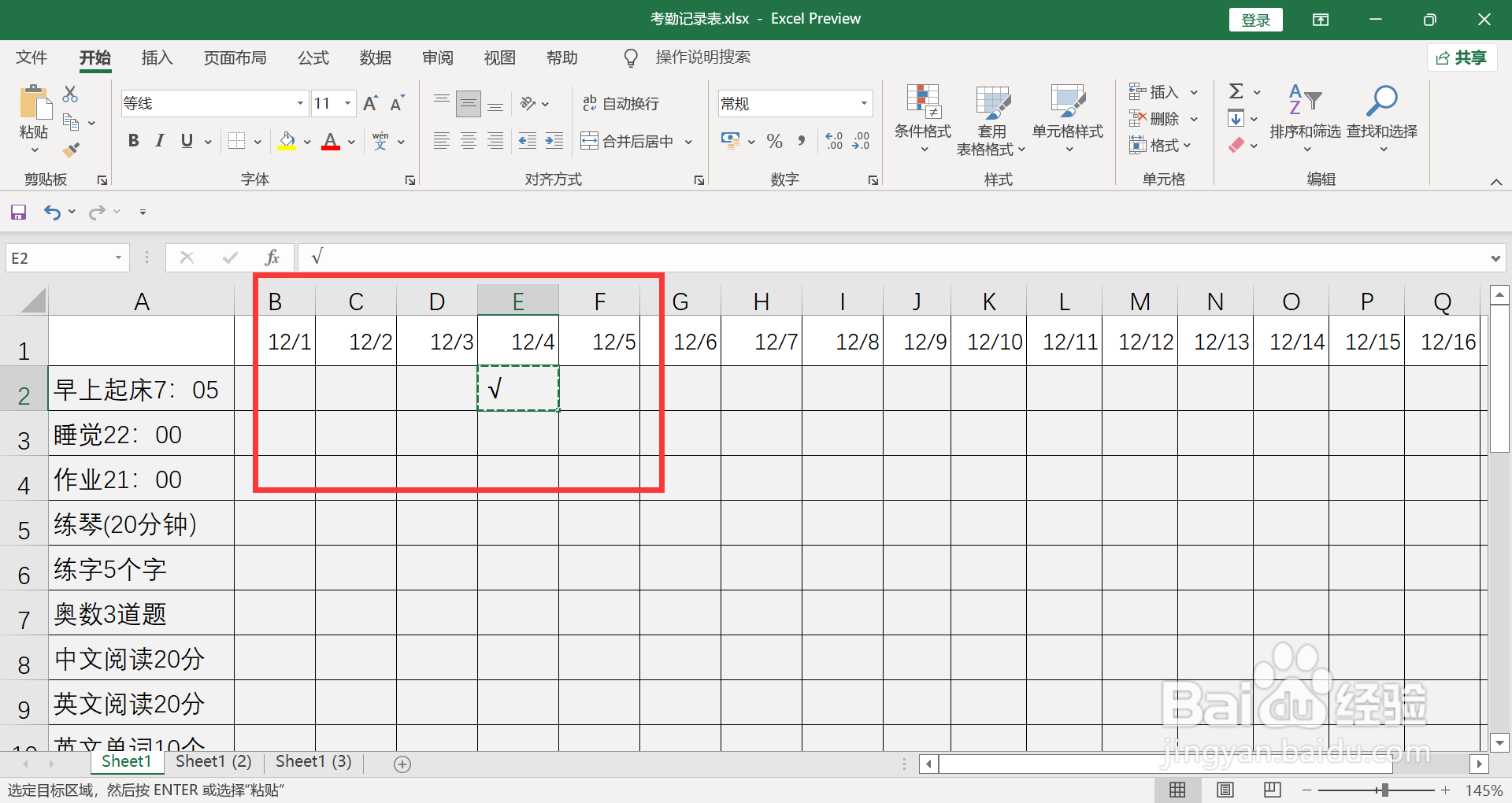Expand the fill color dropdown arrow
Image resolution: width=1512 pixels, height=803 pixels.
[307, 142]
